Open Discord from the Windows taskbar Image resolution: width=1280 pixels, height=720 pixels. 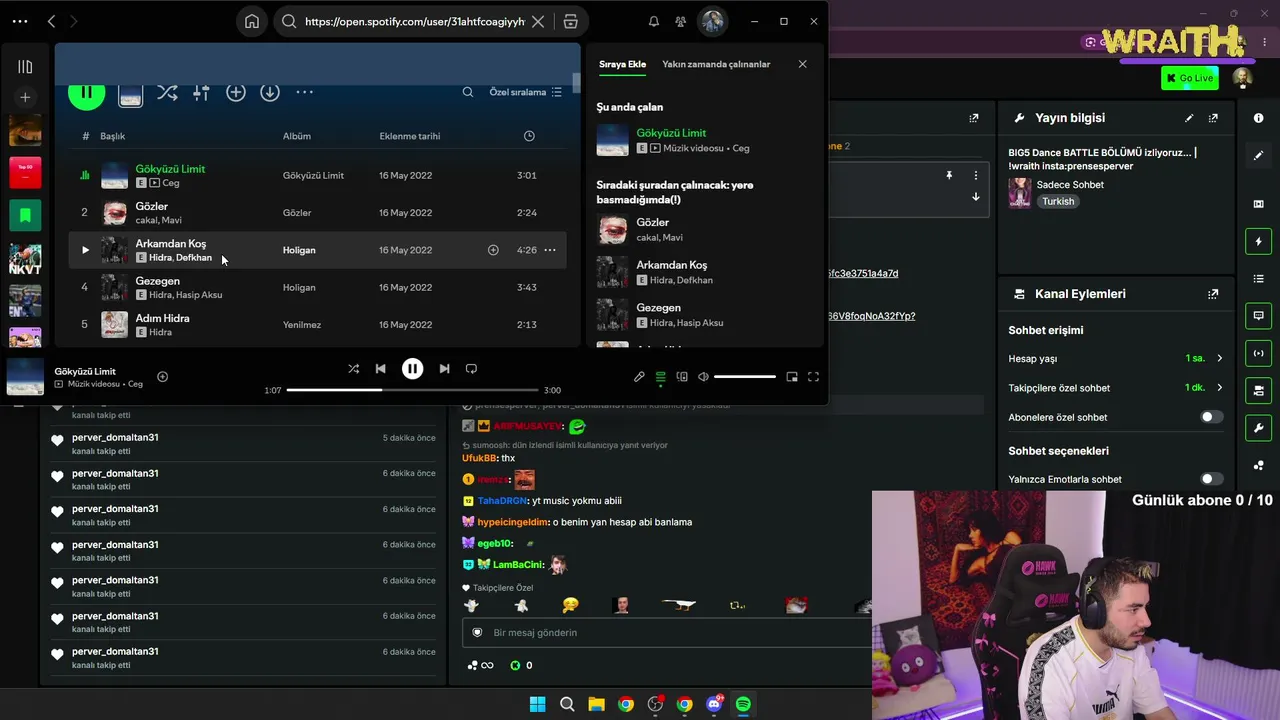[x=714, y=704]
